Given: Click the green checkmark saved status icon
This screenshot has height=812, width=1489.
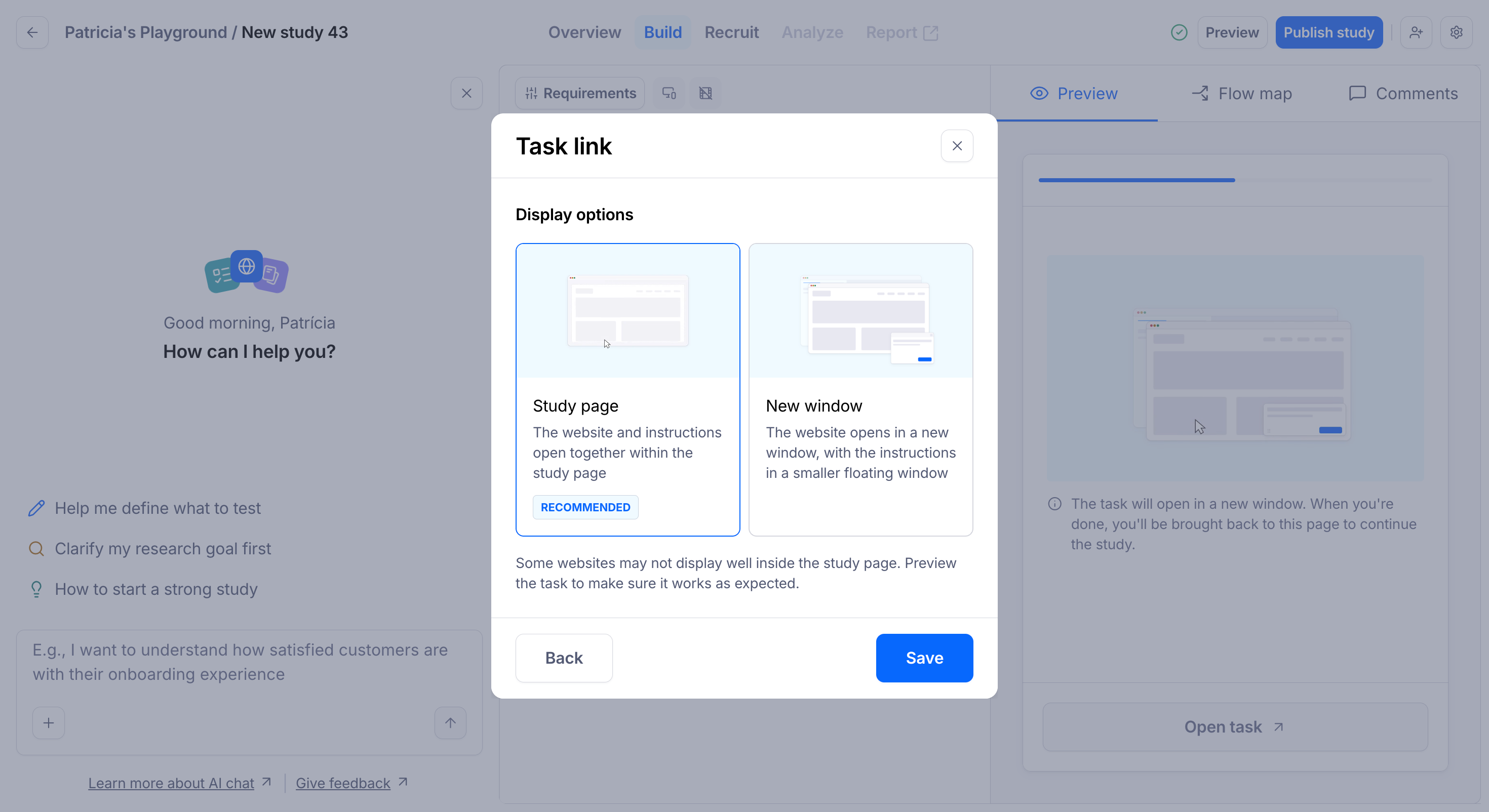Looking at the screenshot, I should pos(1179,32).
